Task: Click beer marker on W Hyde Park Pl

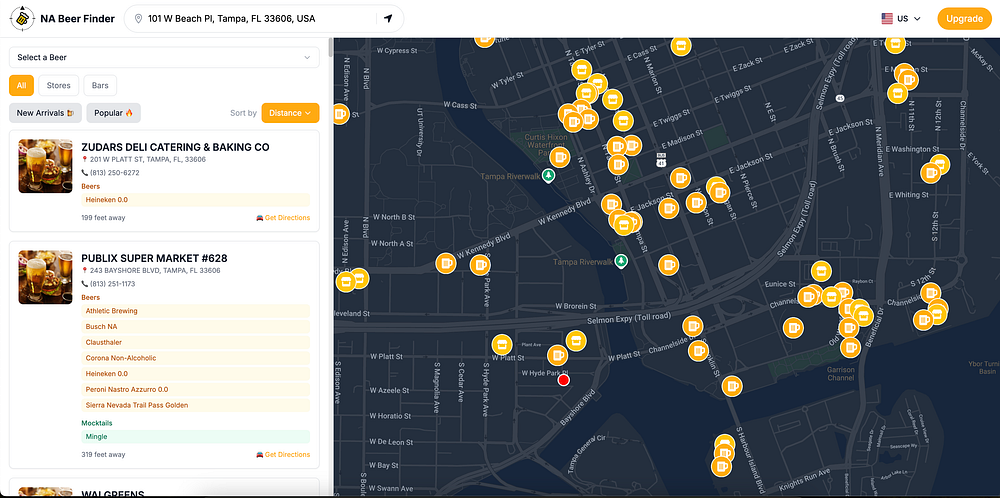Action: 557,355
